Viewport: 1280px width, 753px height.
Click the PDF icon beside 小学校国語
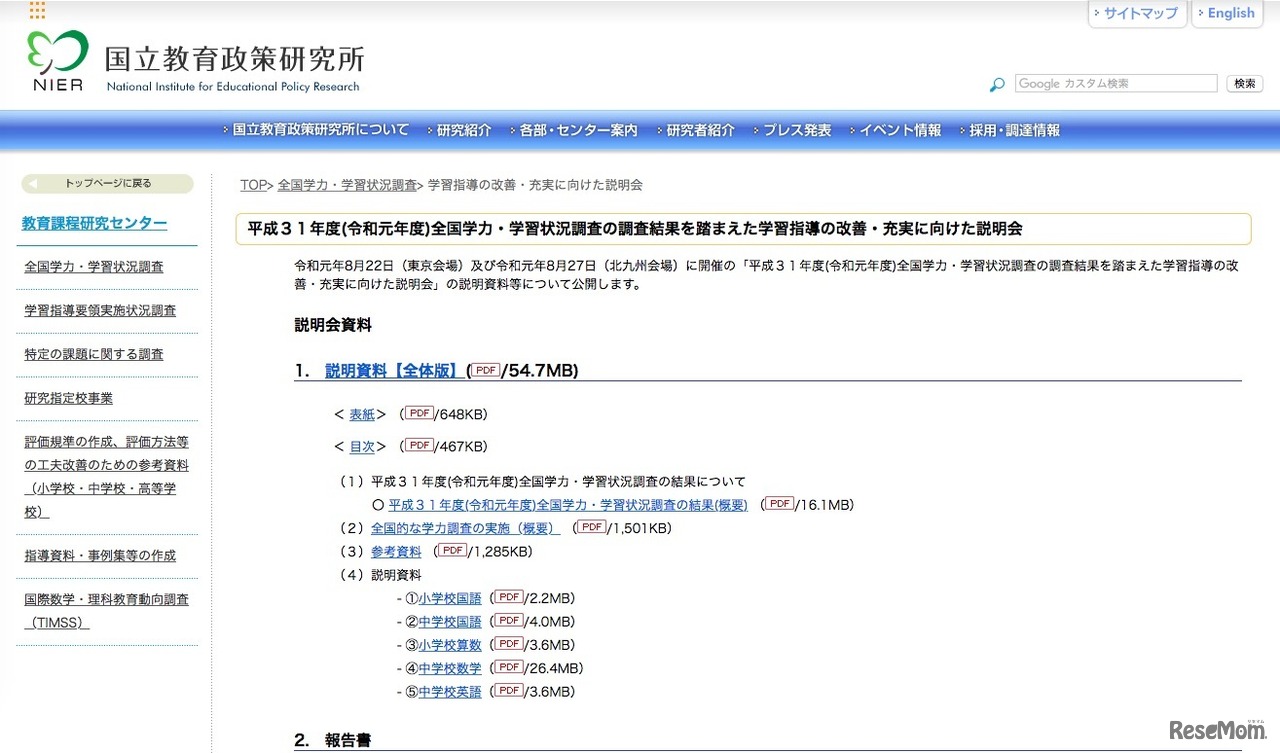[x=510, y=598]
